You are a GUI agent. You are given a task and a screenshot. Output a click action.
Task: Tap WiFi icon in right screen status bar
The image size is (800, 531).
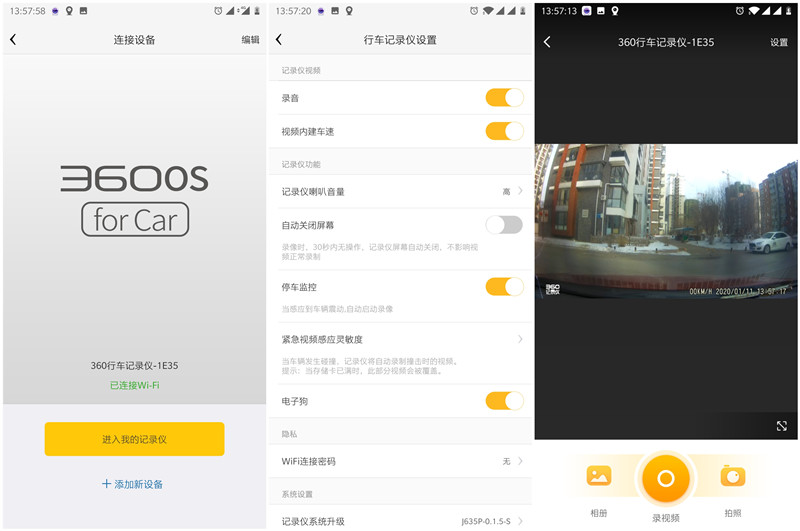[754, 11]
